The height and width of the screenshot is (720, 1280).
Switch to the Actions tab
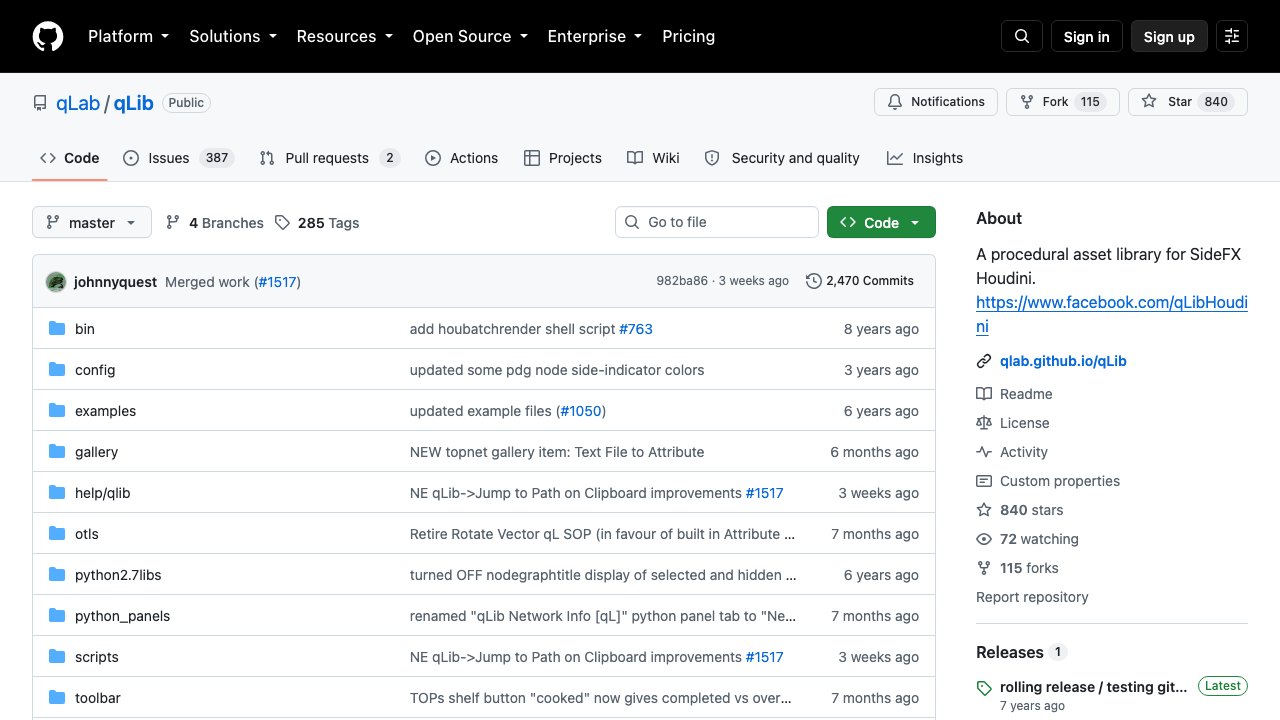(x=462, y=158)
